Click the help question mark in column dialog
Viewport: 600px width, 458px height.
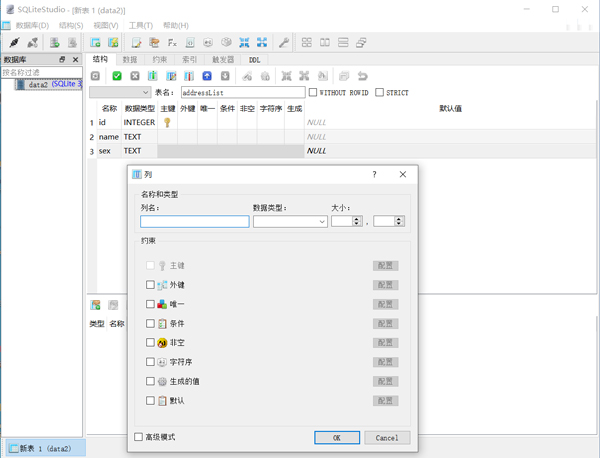pos(375,174)
